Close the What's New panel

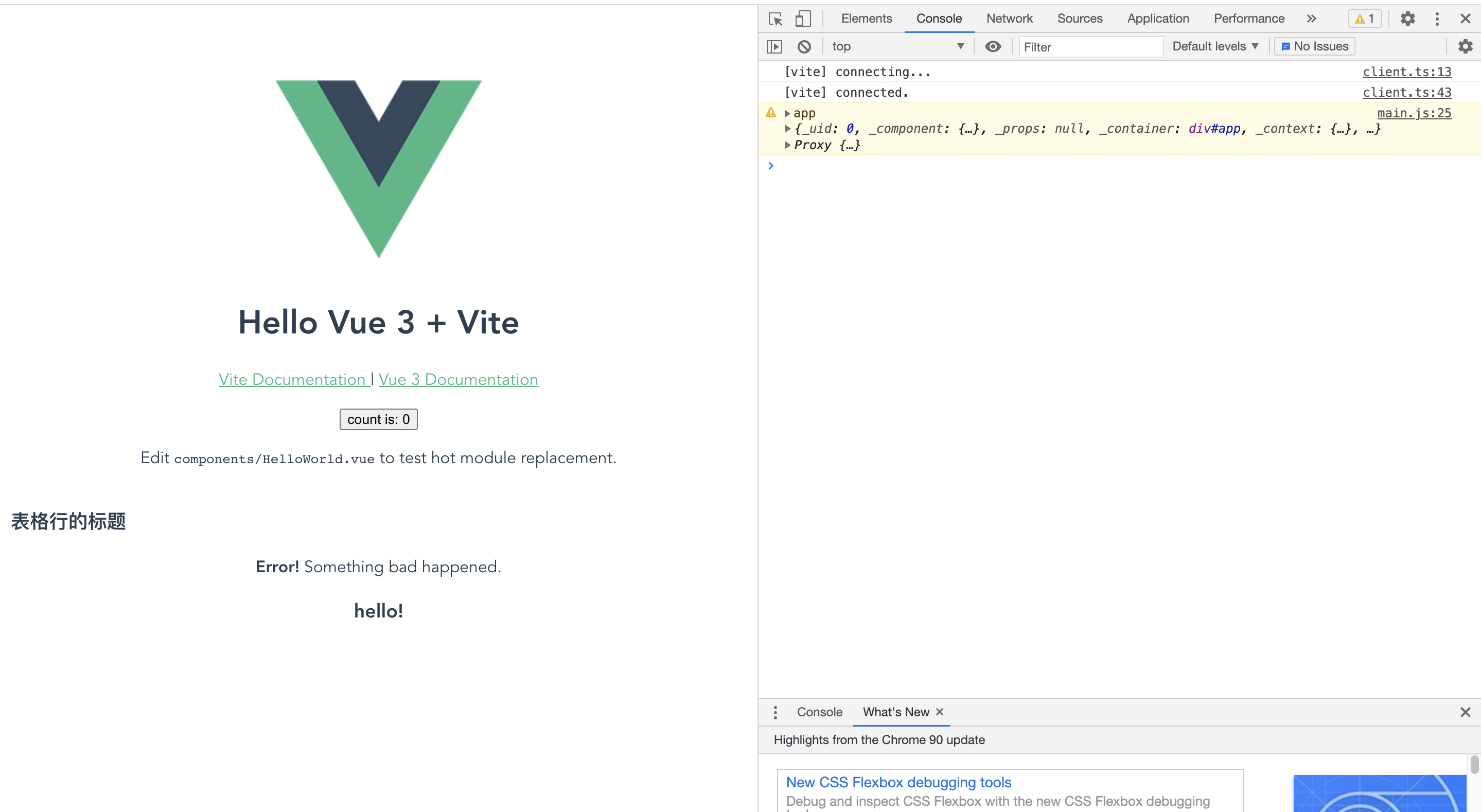click(942, 712)
